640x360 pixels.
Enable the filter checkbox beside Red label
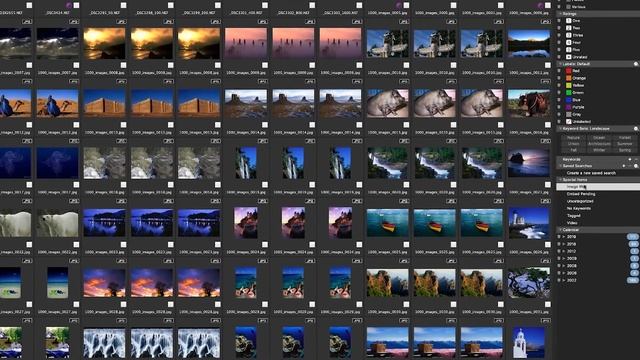click(x=559, y=71)
